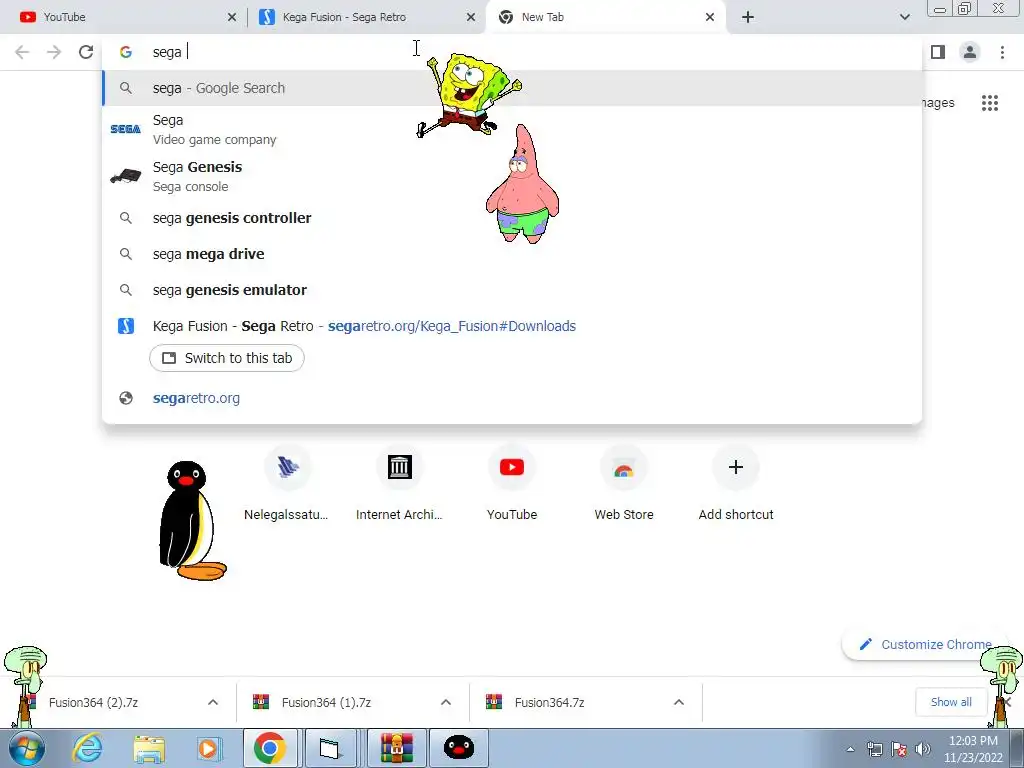The height and width of the screenshot is (768, 1024).
Task: Reload the current page
Action: click(86, 52)
